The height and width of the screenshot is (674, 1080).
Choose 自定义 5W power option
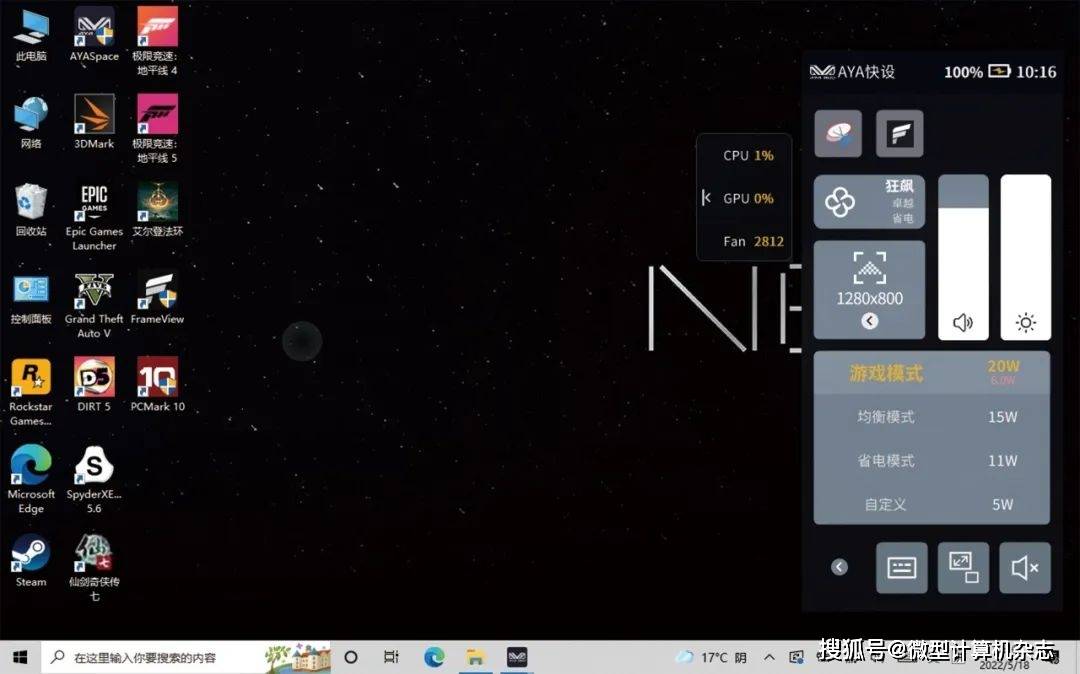click(931, 504)
